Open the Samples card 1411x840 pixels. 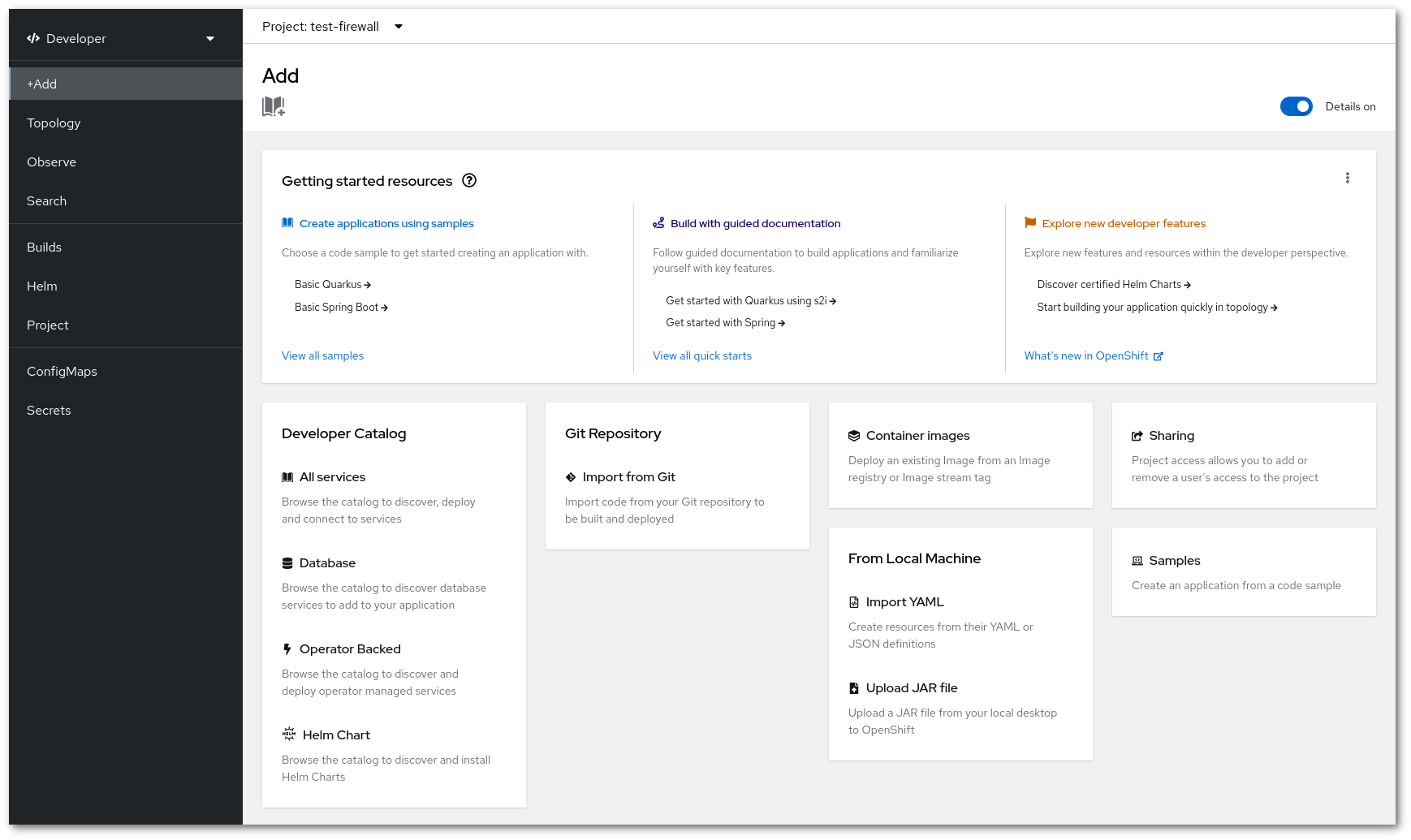(x=1244, y=571)
